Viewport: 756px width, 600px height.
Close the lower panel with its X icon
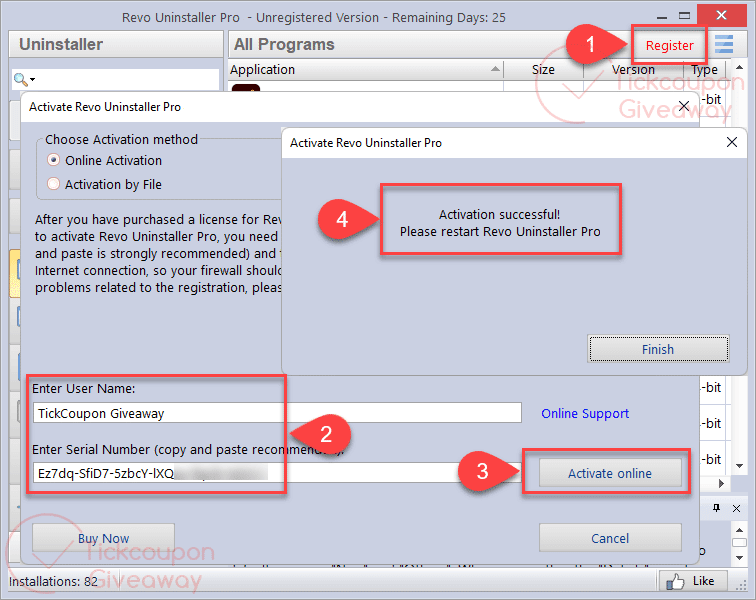[x=736, y=508]
